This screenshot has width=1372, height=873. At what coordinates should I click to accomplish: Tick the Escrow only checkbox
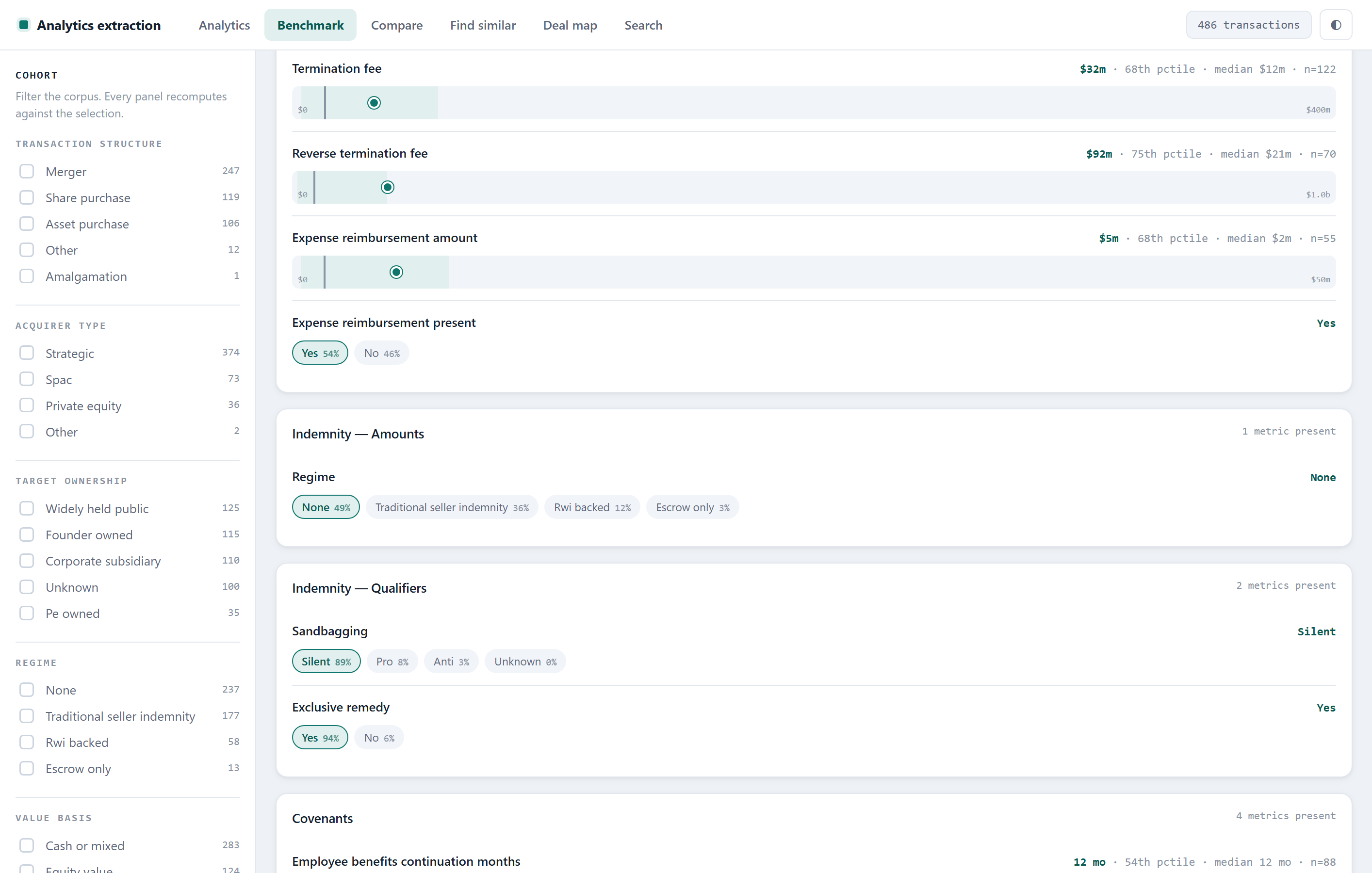27,769
